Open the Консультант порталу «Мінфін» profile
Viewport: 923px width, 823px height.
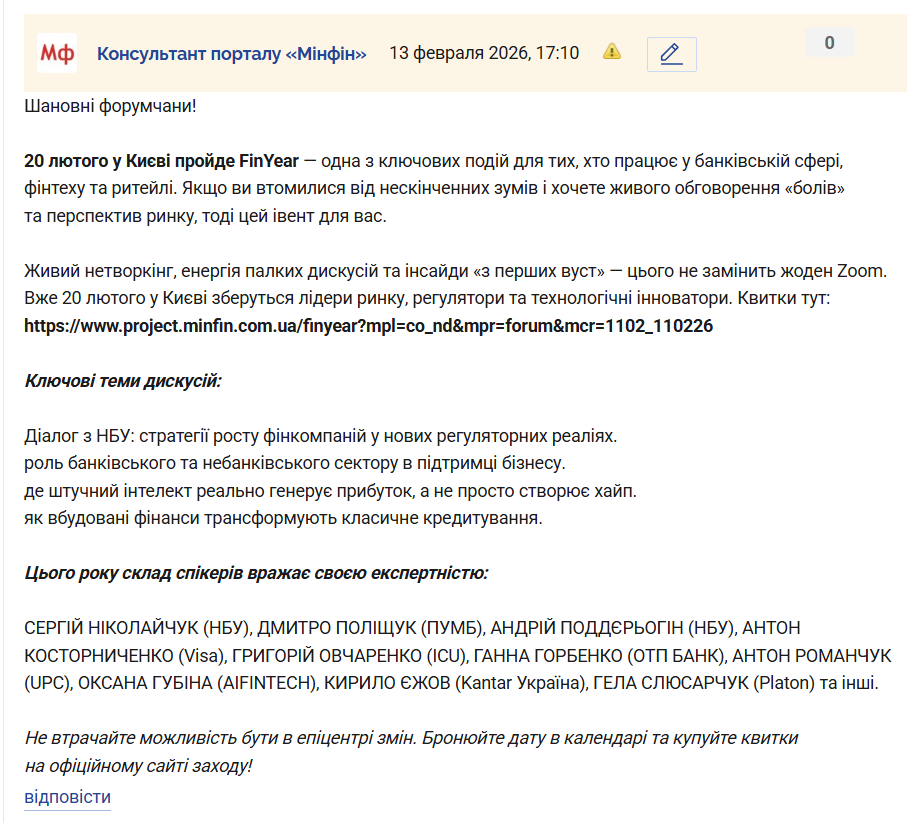pos(231,54)
